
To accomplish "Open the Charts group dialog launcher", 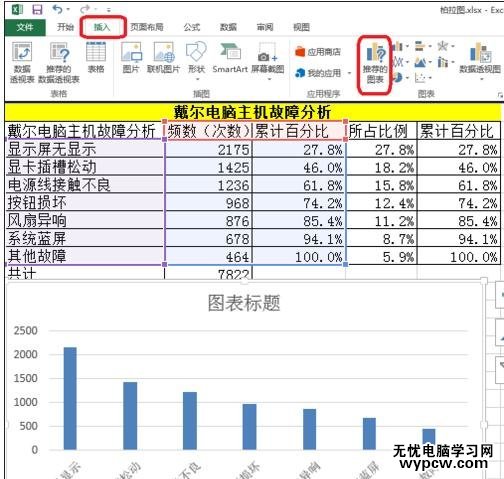I will (500, 95).
